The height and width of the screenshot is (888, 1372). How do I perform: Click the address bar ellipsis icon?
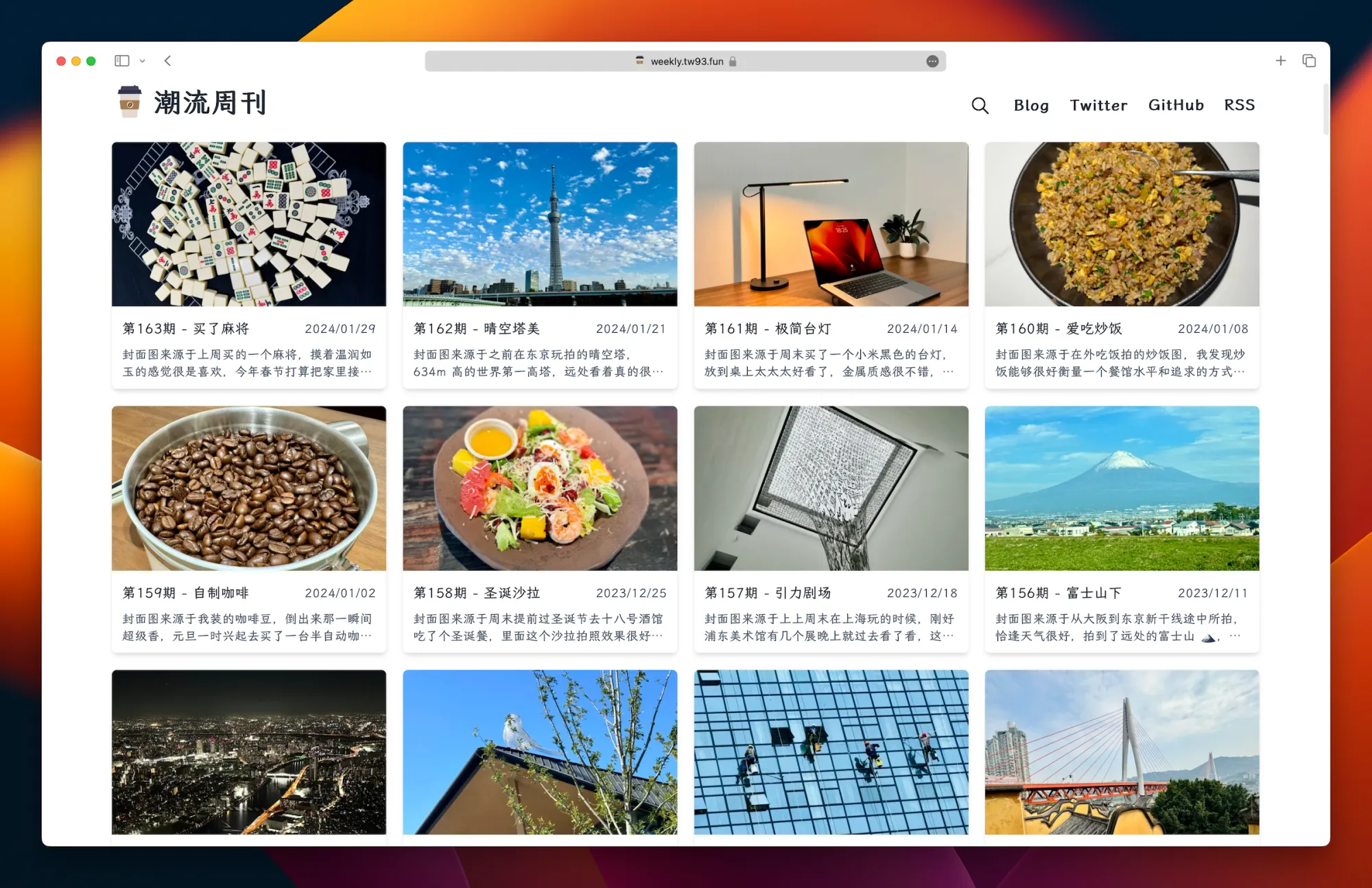click(x=932, y=61)
